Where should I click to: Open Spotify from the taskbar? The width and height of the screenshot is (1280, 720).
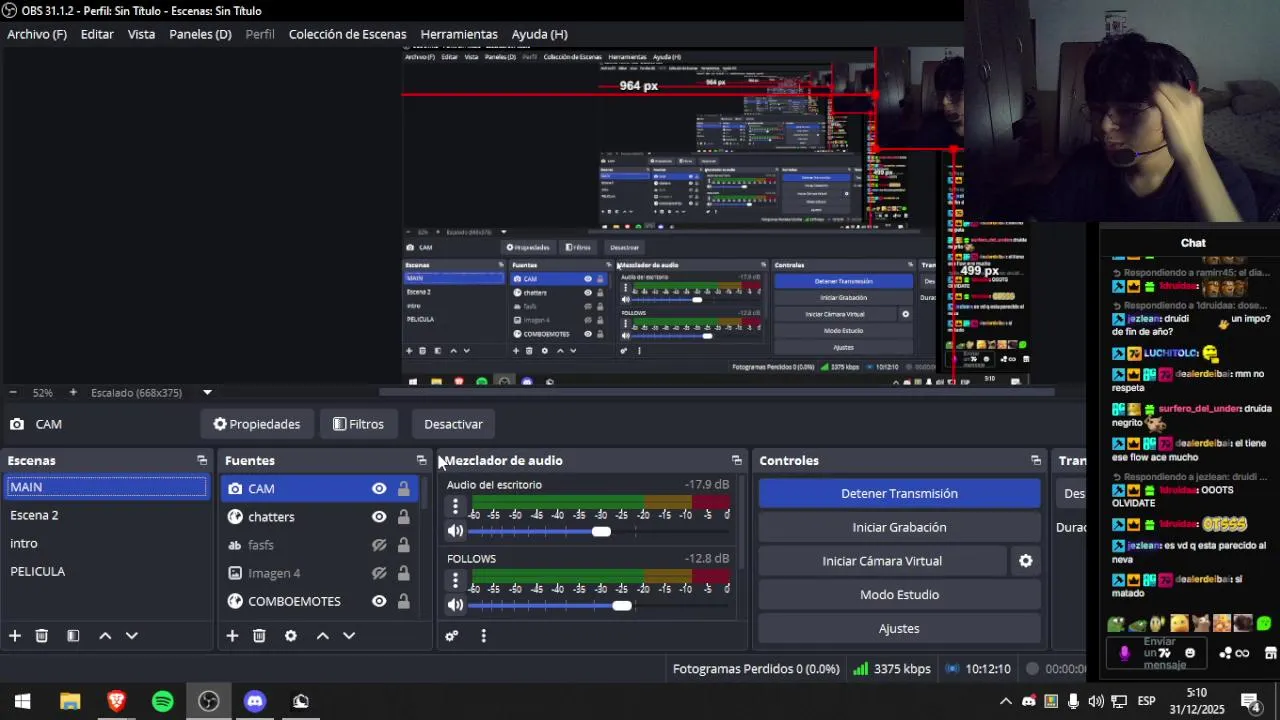tap(163, 701)
